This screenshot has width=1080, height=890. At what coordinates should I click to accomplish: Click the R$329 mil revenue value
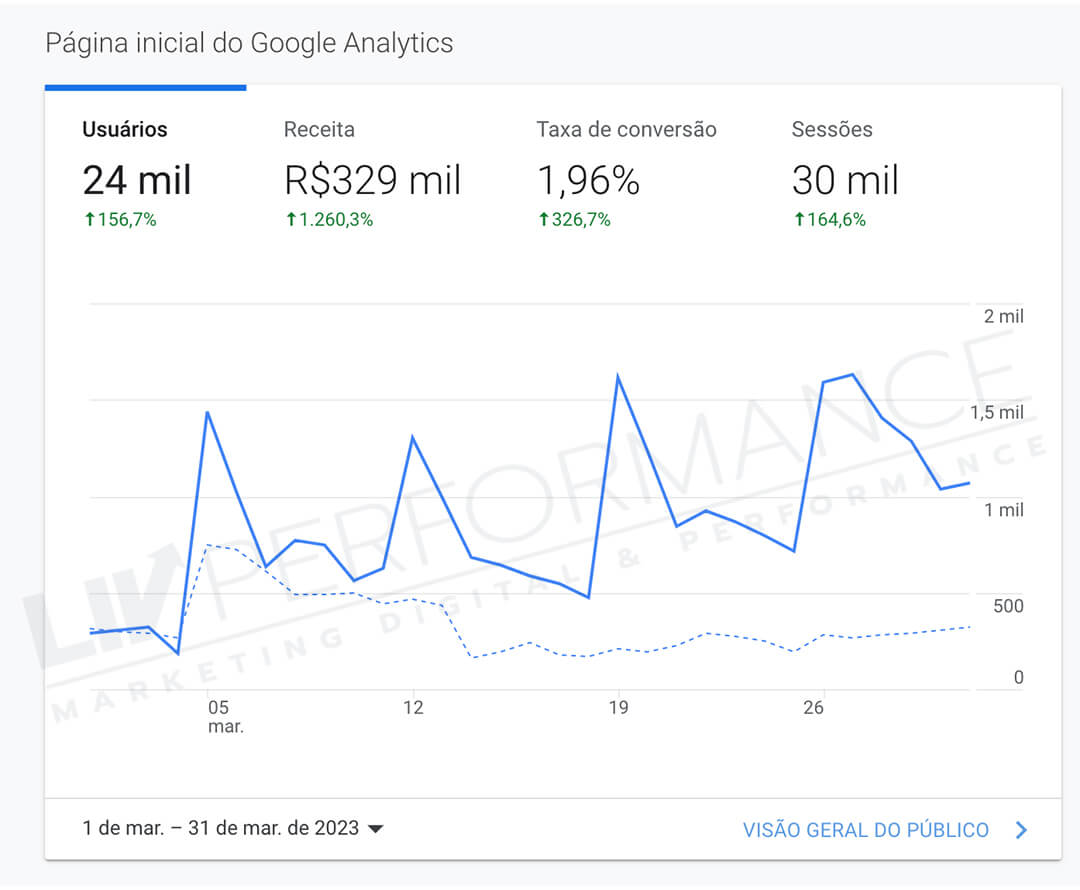372,180
